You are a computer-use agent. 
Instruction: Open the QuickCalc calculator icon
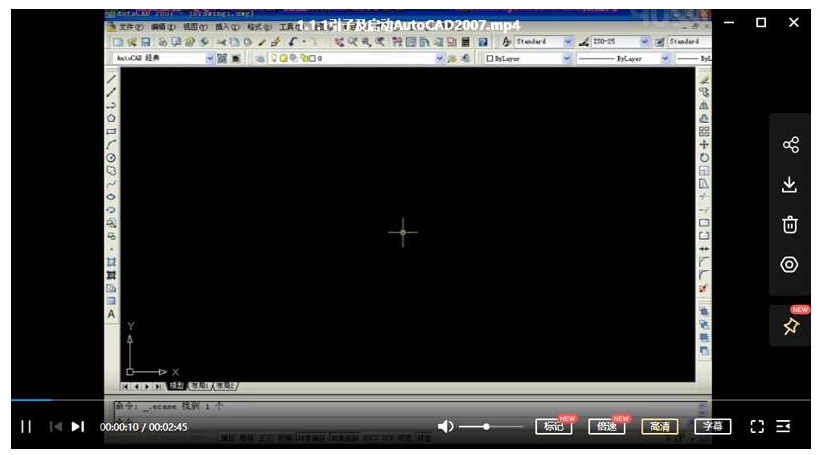click(x=465, y=42)
